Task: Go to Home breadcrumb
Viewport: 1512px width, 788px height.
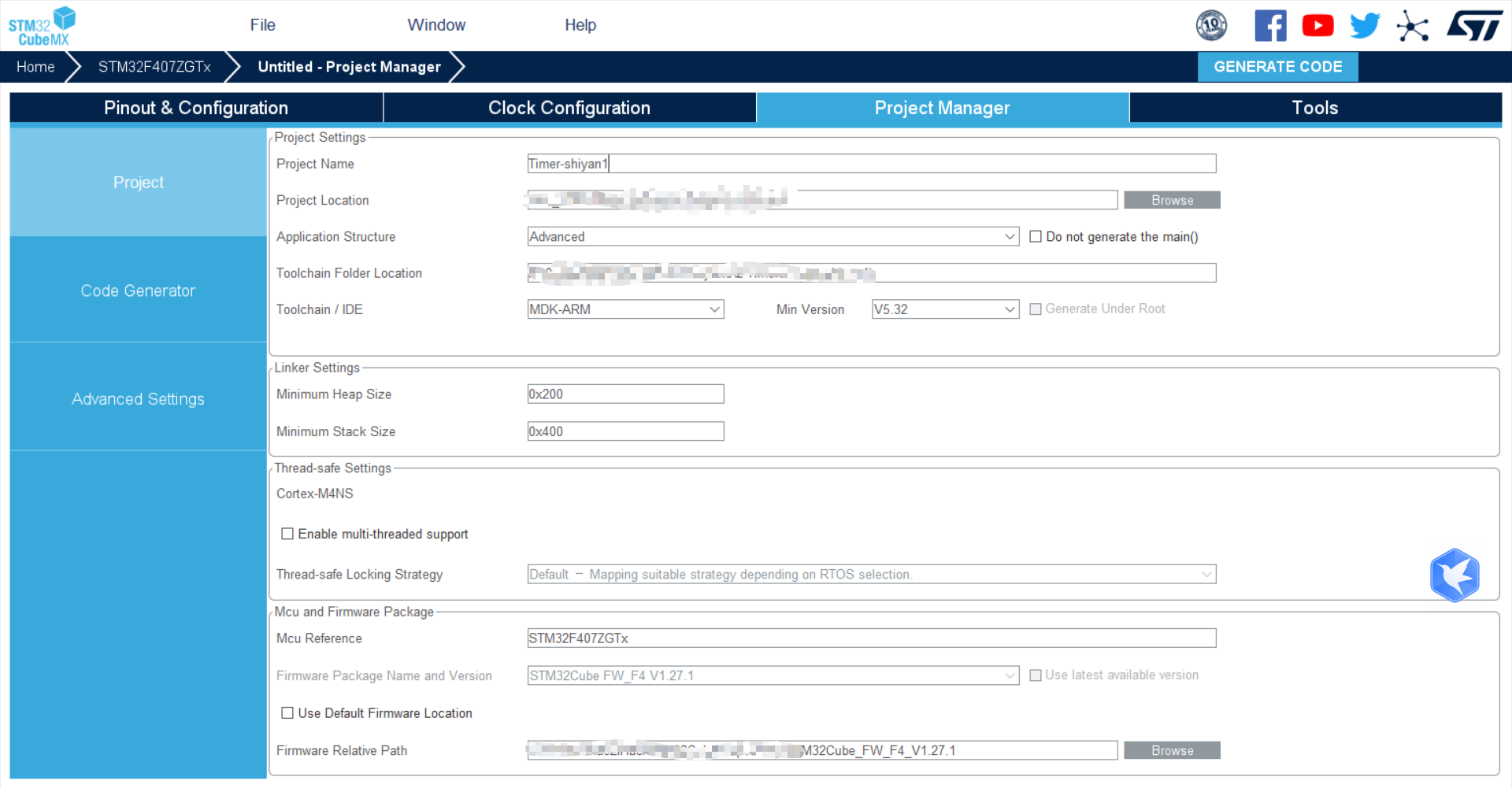Action: pos(35,67)
